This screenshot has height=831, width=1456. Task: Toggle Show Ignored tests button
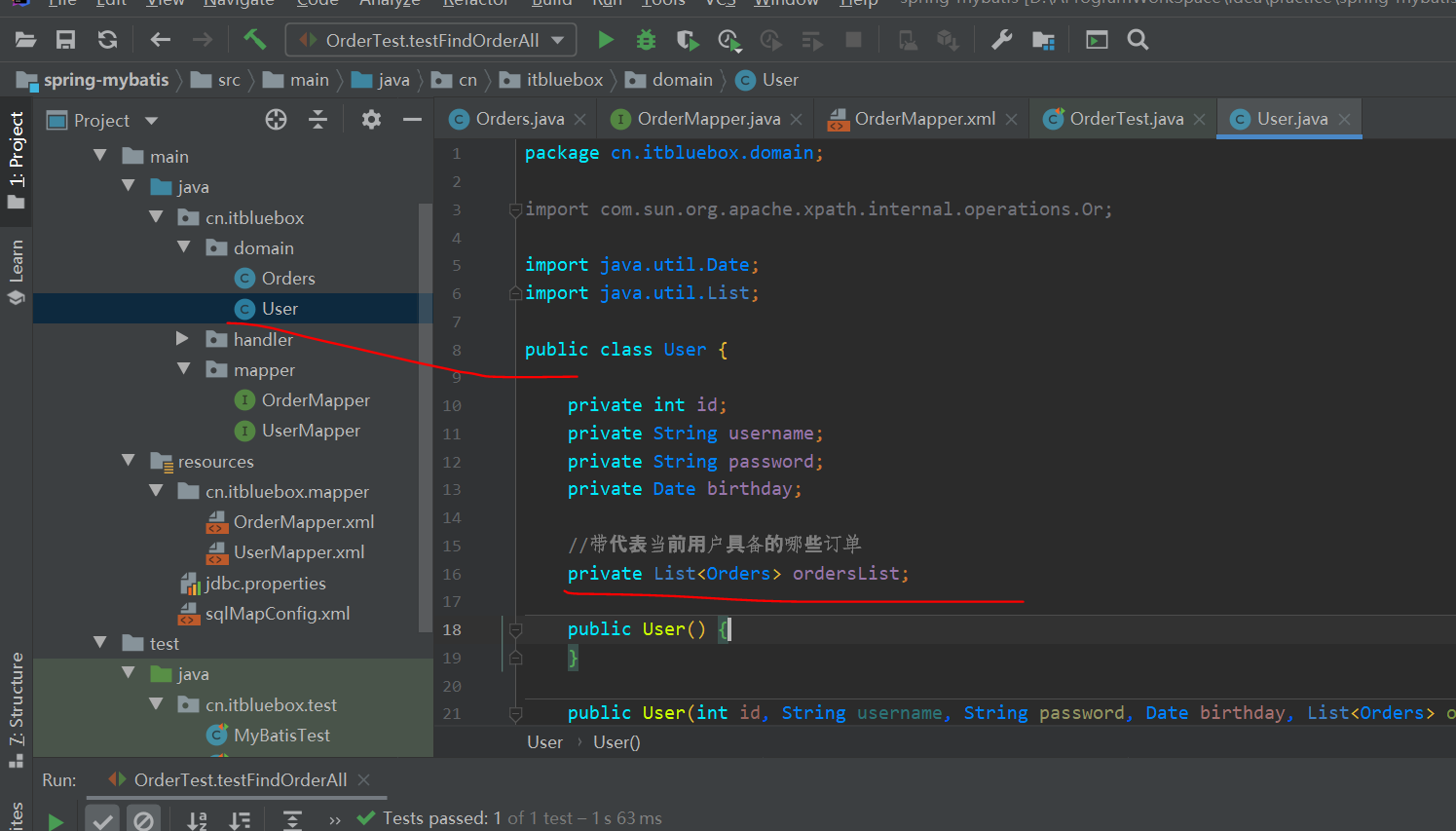coord(143,820)
